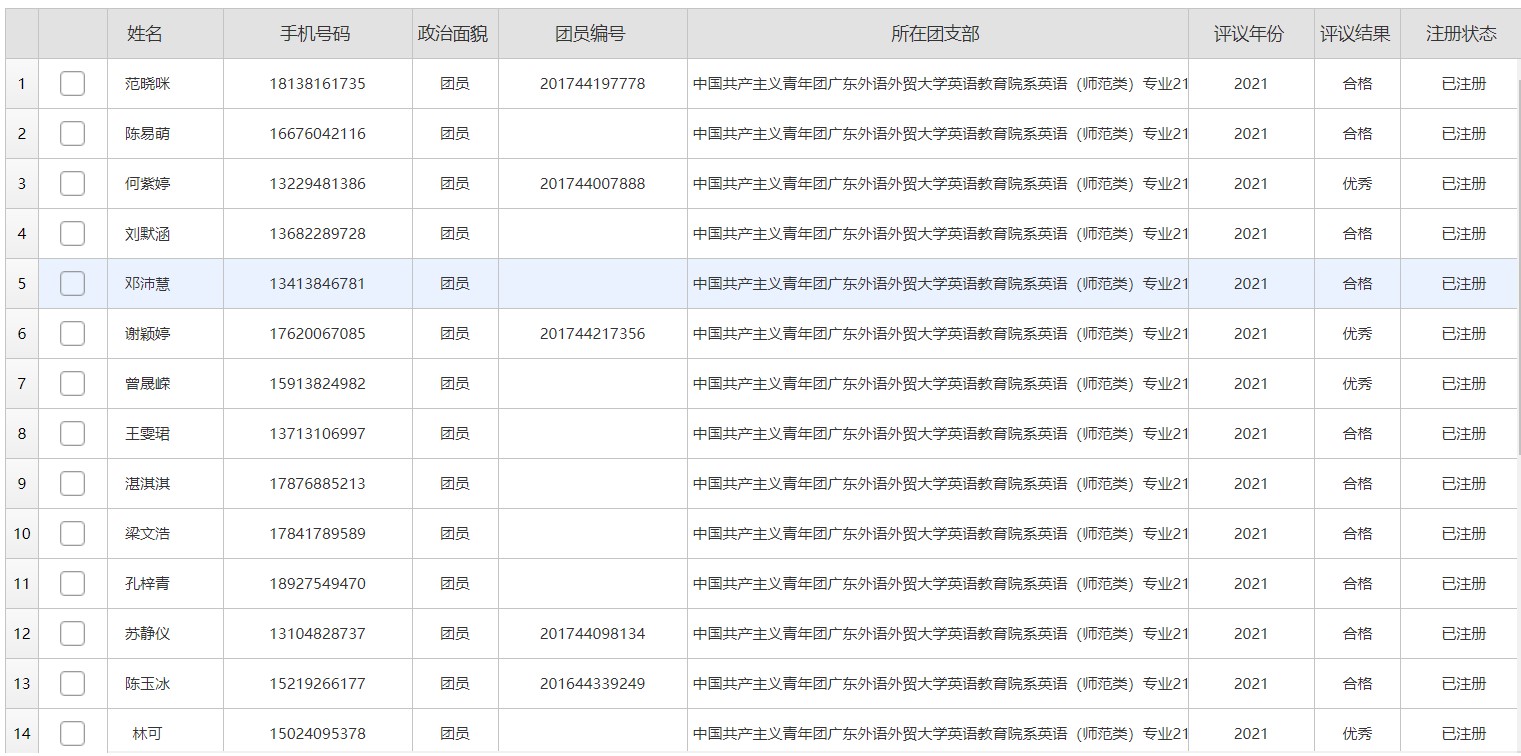Viewport: 1521px width, 756px height.
Task: Enable the checkbox for 梁文浩
Action: click(x=72, y=534)
